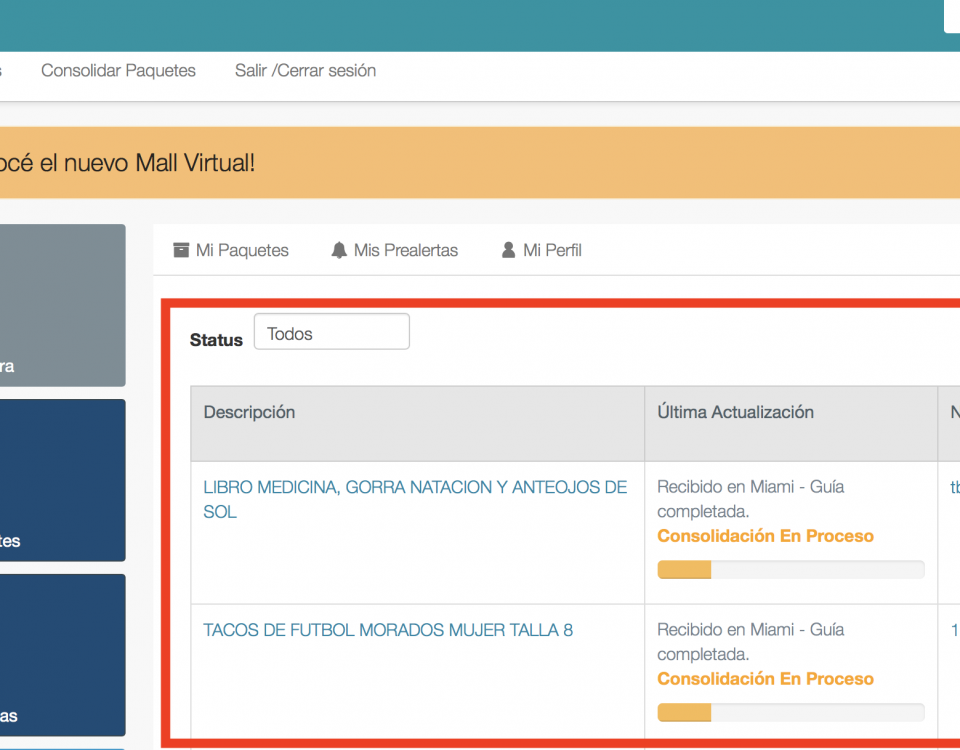
Task: Click the progress bar in the TACOS DE FUTBOL row
Action: 790,712
